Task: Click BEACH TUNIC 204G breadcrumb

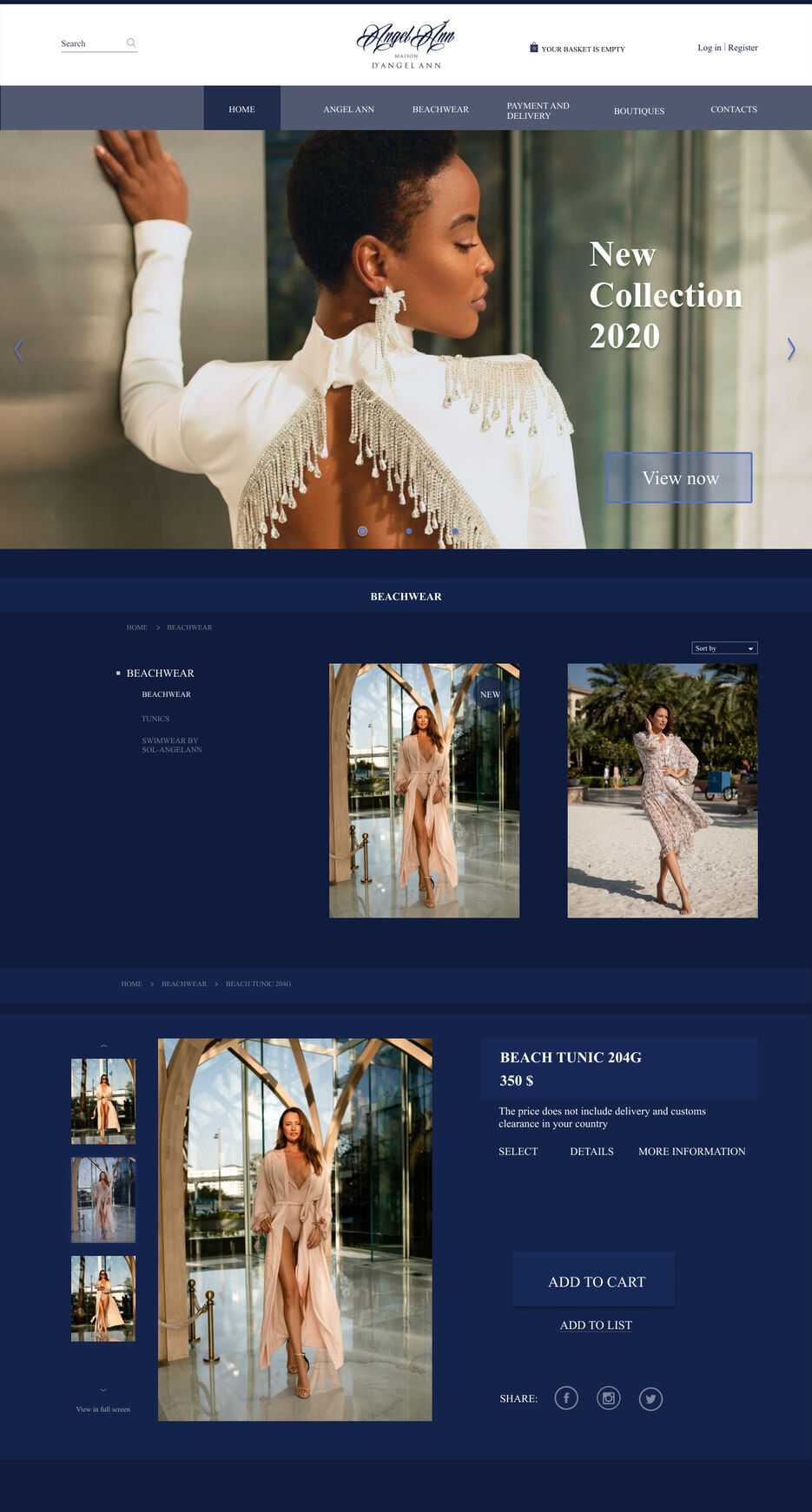Action: click(259, 984)
